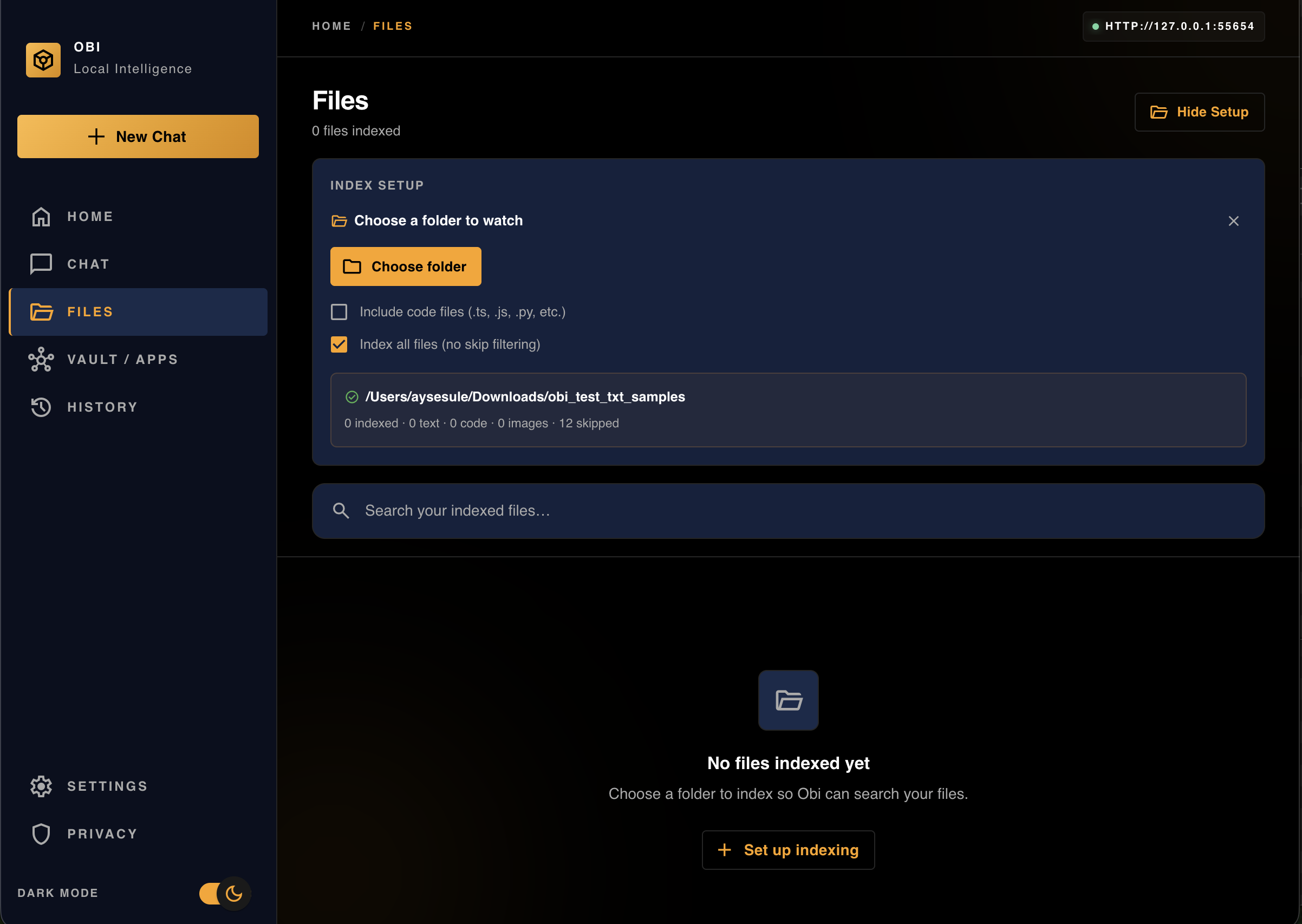
Task: Collapse index setup with Hide Setup
Action: [1199, 112]
